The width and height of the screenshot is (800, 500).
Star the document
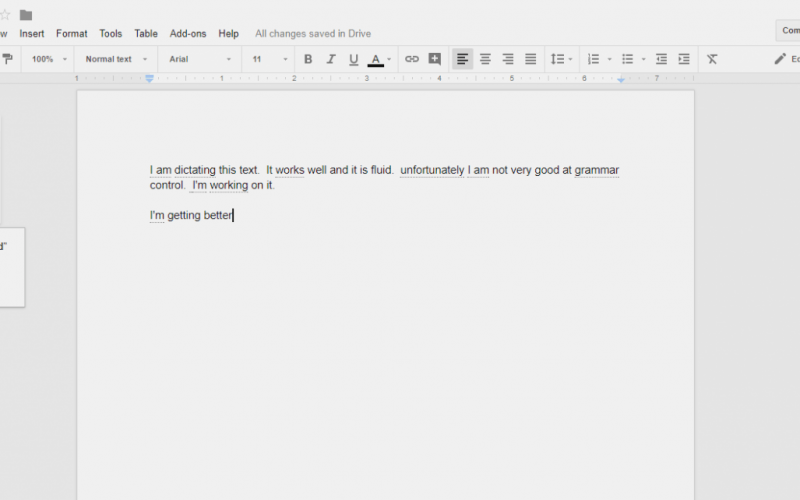point(5,15)
